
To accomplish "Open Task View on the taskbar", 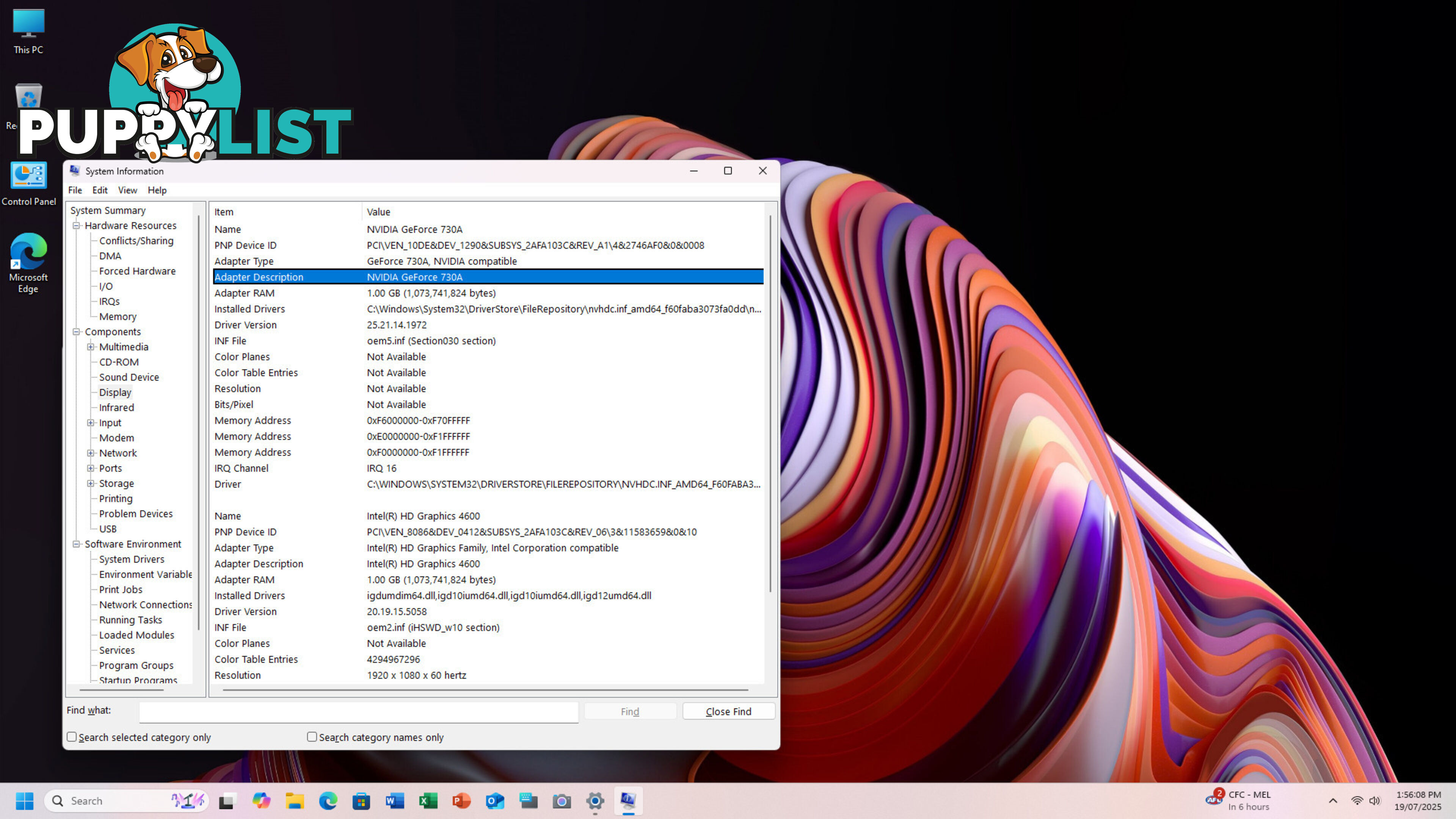I will (x=227, y=801).
